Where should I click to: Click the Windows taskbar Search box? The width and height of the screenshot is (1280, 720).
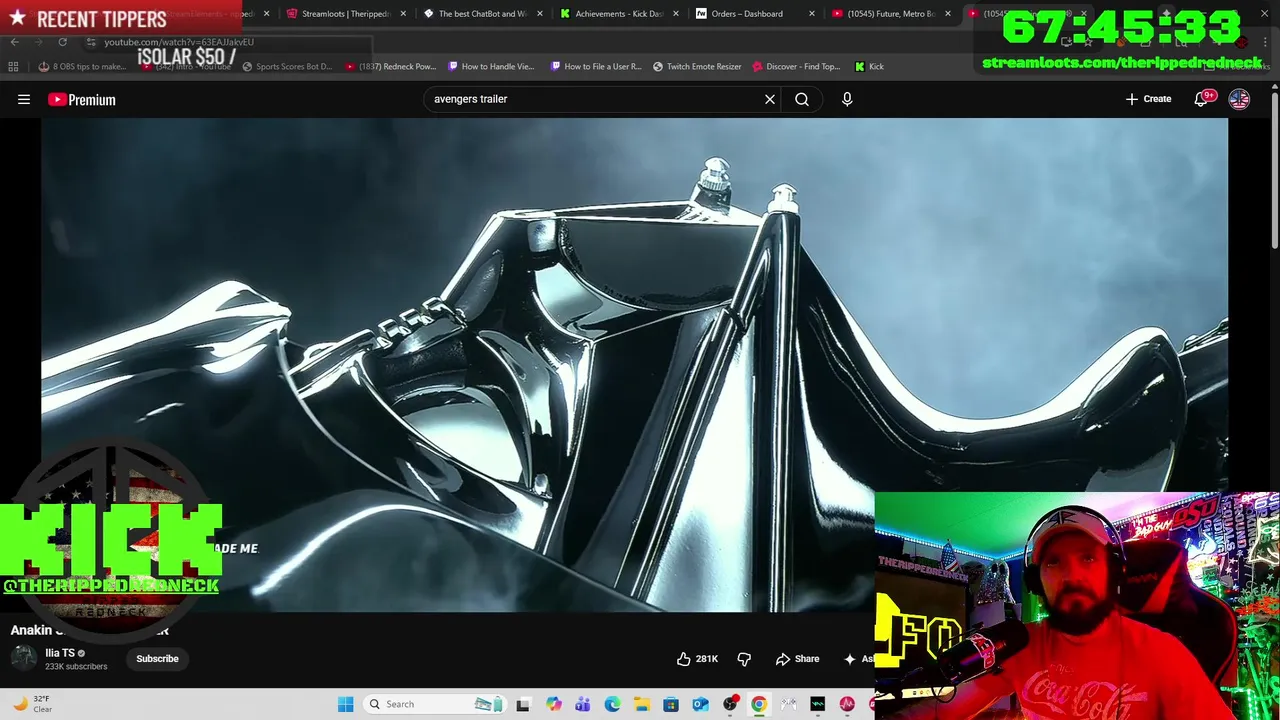point(433,704)
